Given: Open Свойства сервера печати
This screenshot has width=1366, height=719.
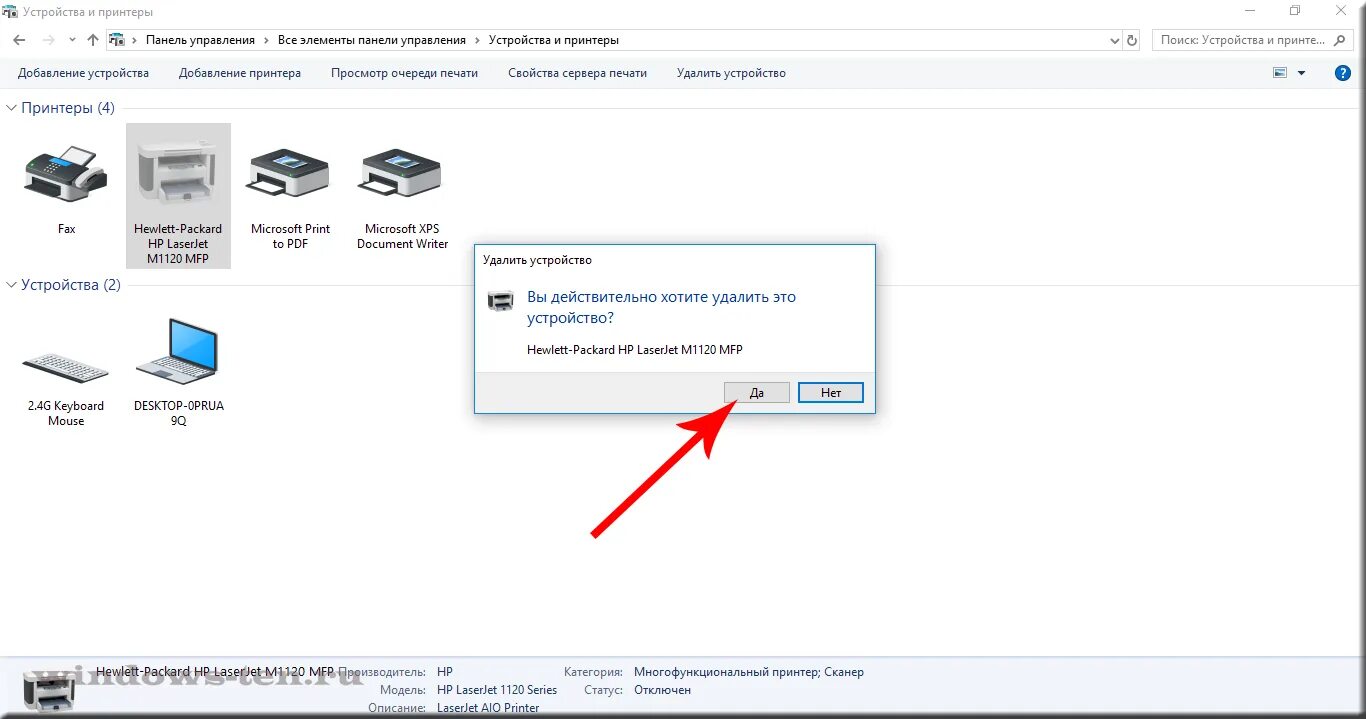Looking at the screenshot, I should coord(577,73).
